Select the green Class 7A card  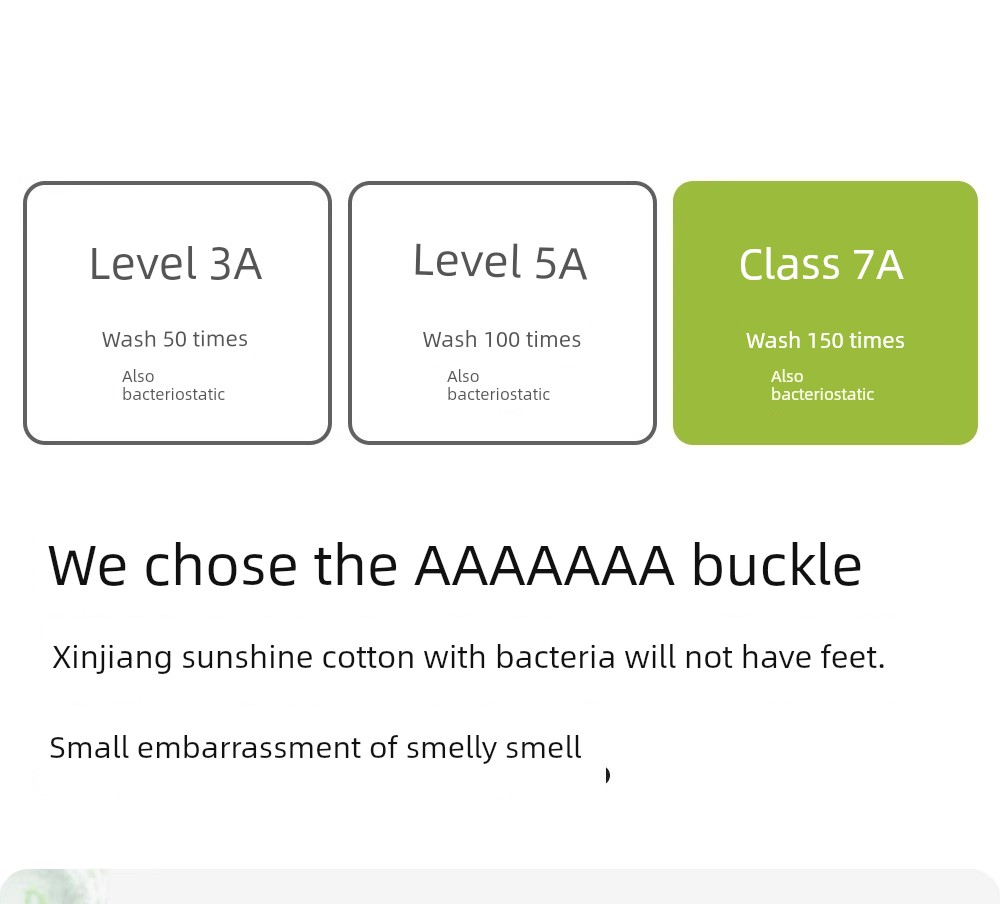click(x=825, y=313)
